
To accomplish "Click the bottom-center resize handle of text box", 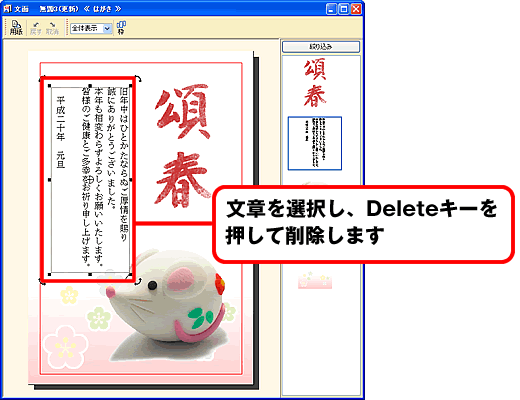I will (x=90, y=274).
